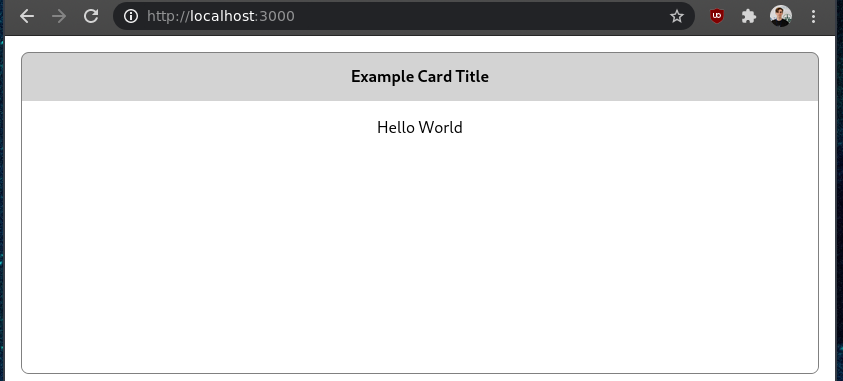Click the white page margin below the card
This screenshot has width=843, height=381.
tap(420, 377)
